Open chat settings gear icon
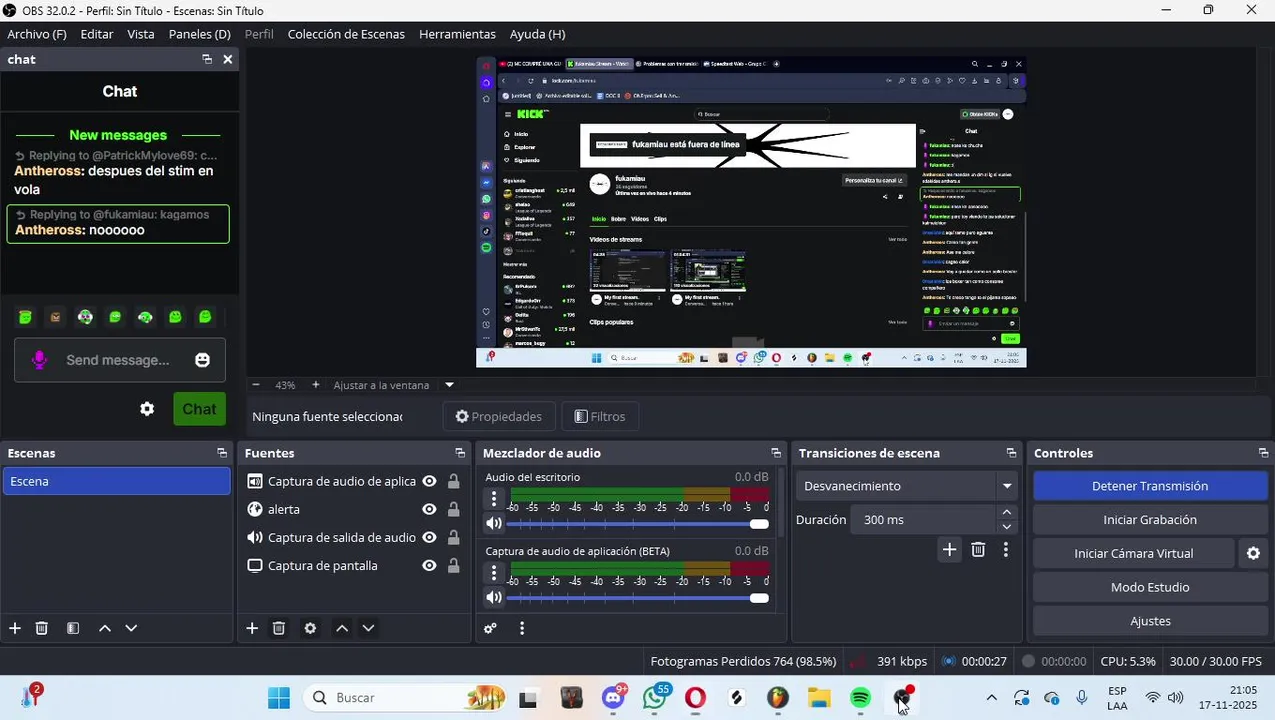 click(147, 409)
